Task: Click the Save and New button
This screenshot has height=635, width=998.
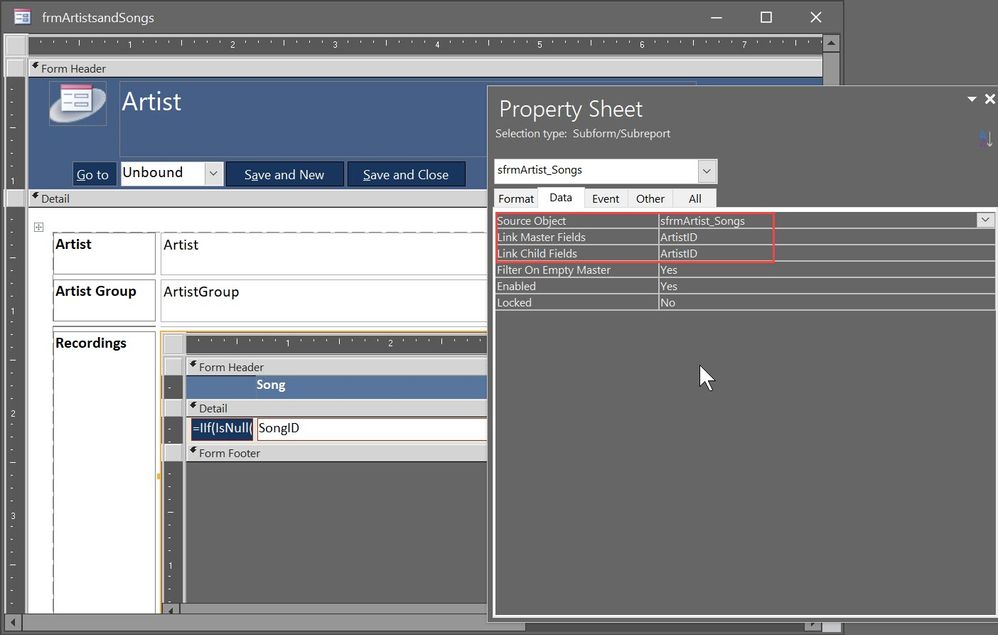Action: click(285, 174)
